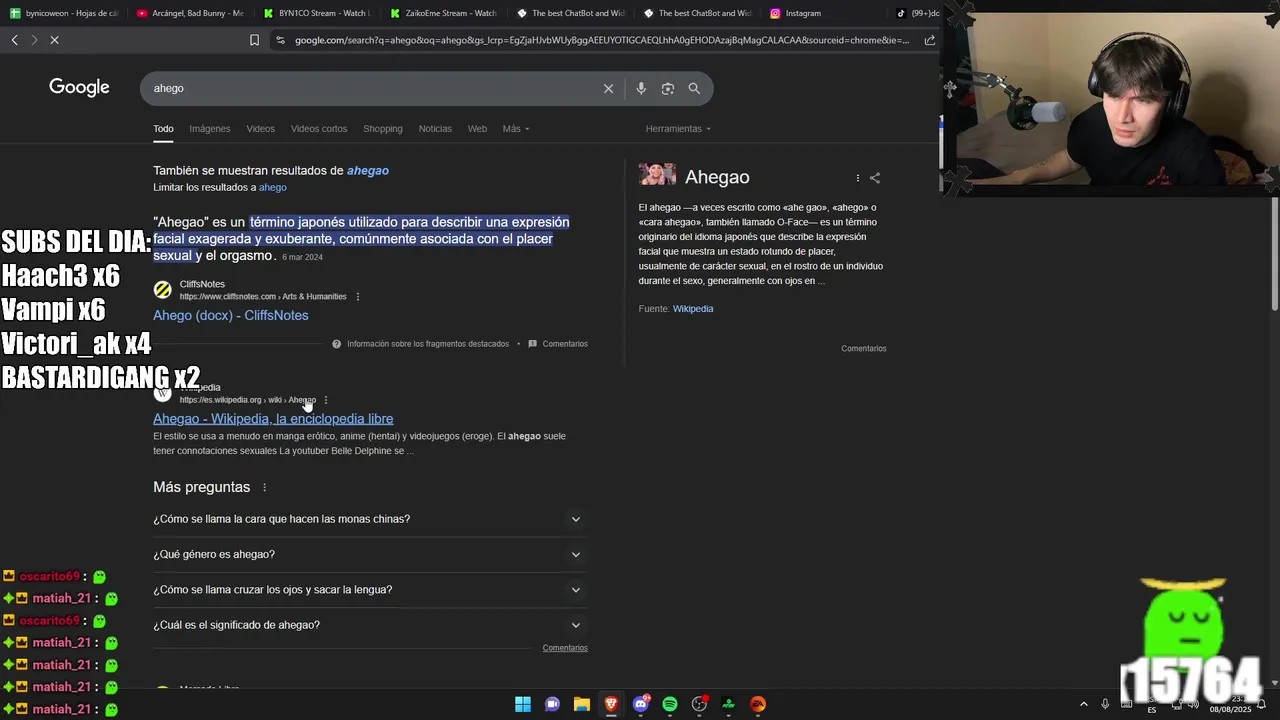Open the three-dot menu for the Wikipedia result

click(326, 400)
